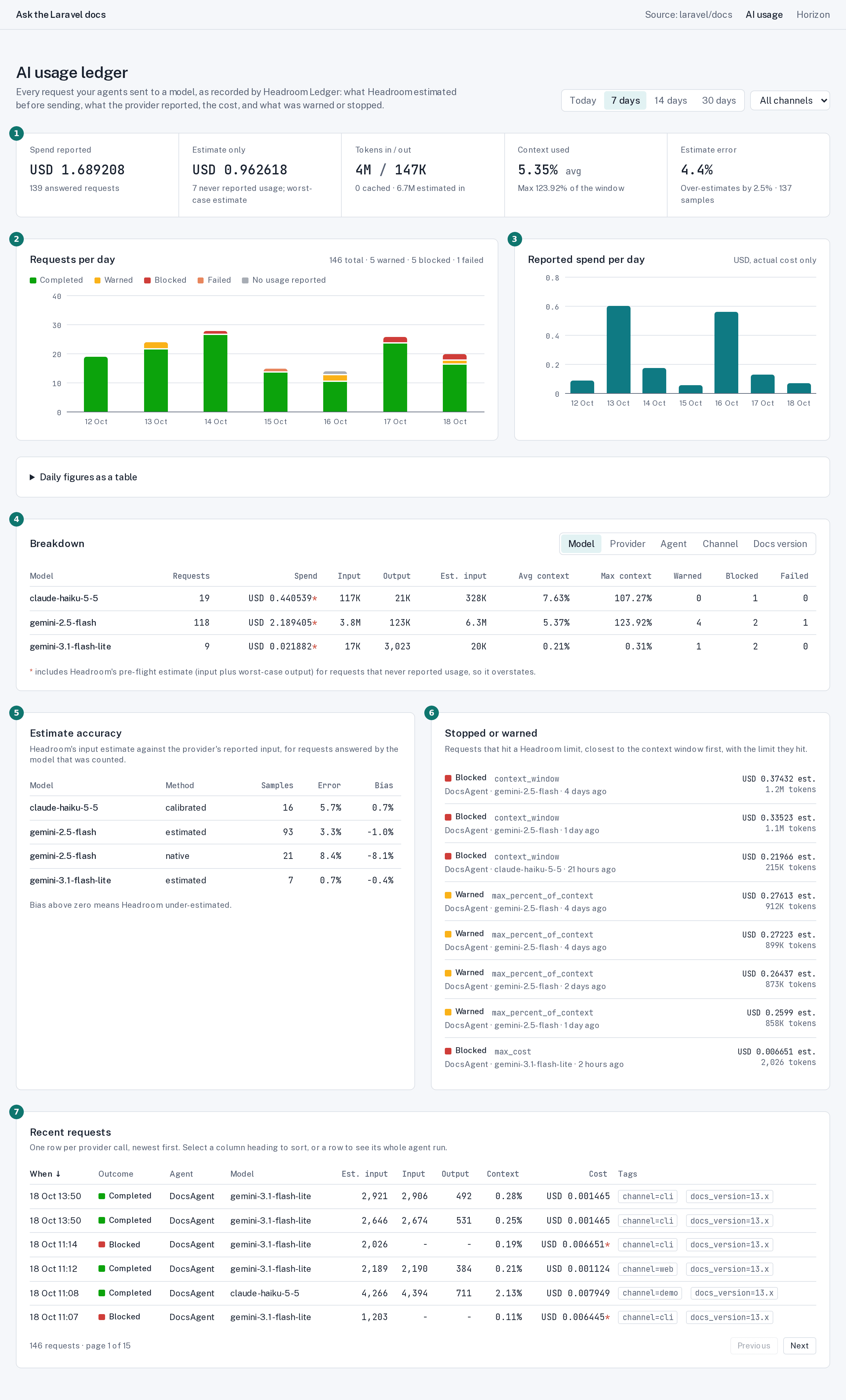The height and width of the screenshot is (1400, 846).
Task: Click the channel=web tag
Action: tap(648, 1269)
